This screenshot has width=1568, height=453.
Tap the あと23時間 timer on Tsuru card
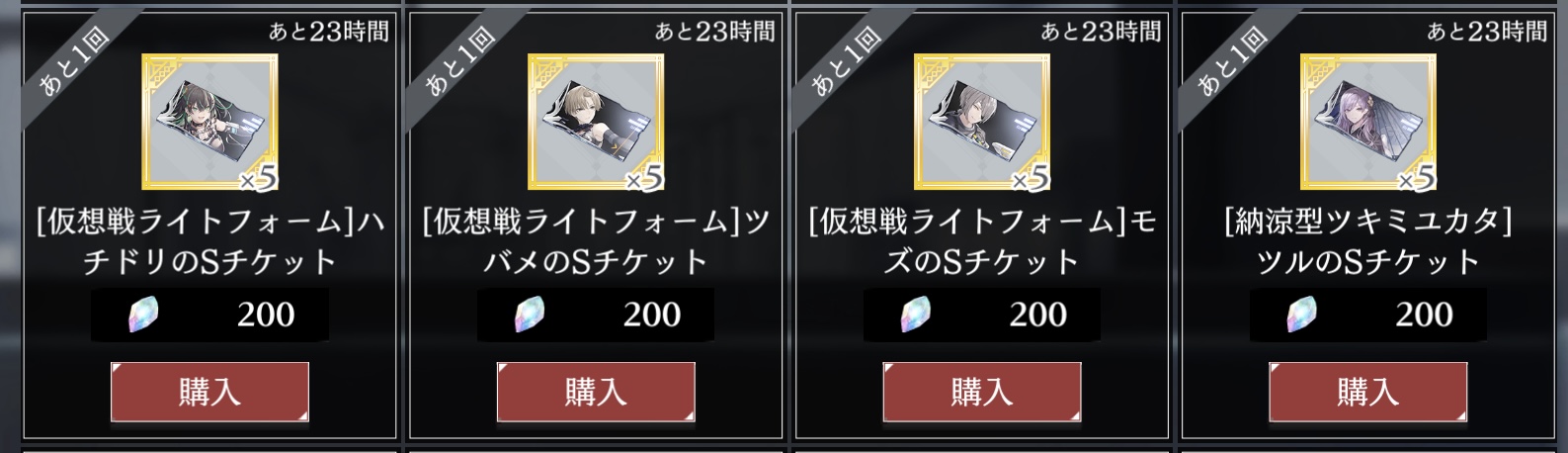1487,32
